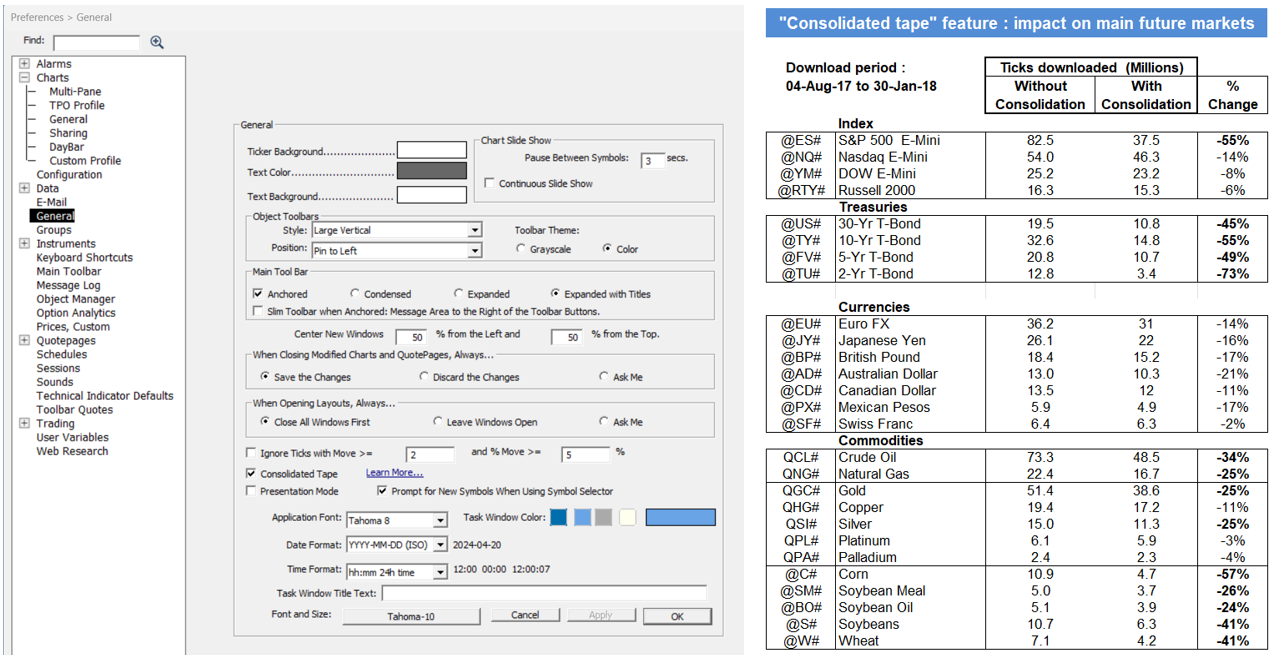Open Keyboard Shortcuts preferences

85,258
